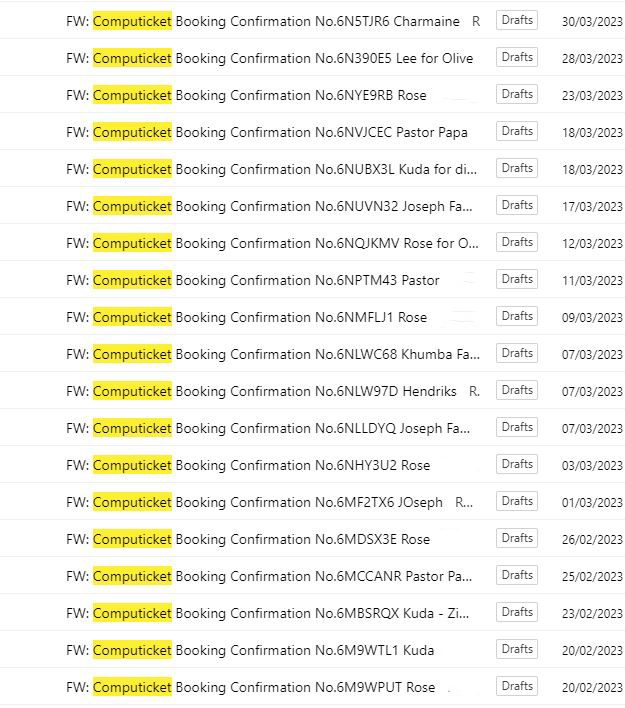Click the 30/03/2023 date

pos(592,22)
